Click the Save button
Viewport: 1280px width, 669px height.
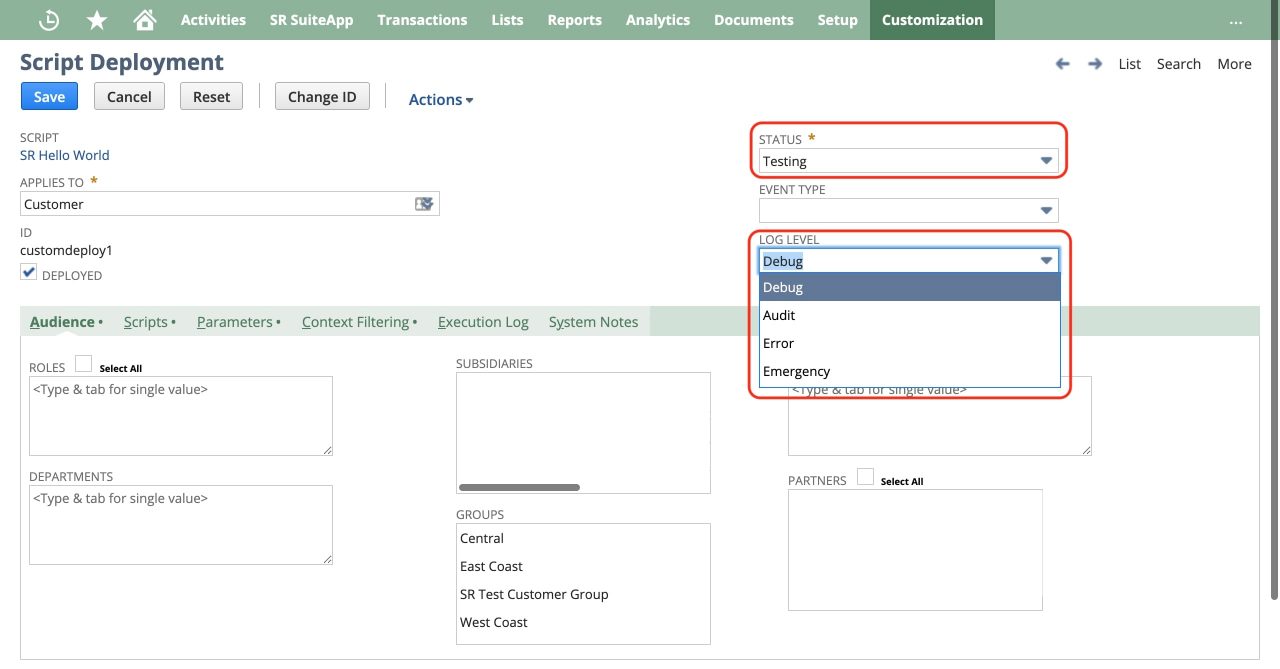point(49,97)
